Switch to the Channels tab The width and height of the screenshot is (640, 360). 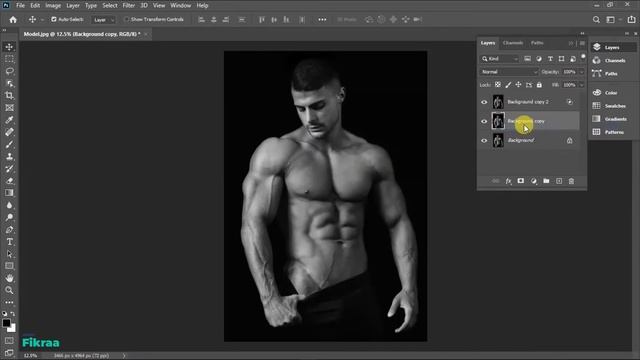point(513,43)
